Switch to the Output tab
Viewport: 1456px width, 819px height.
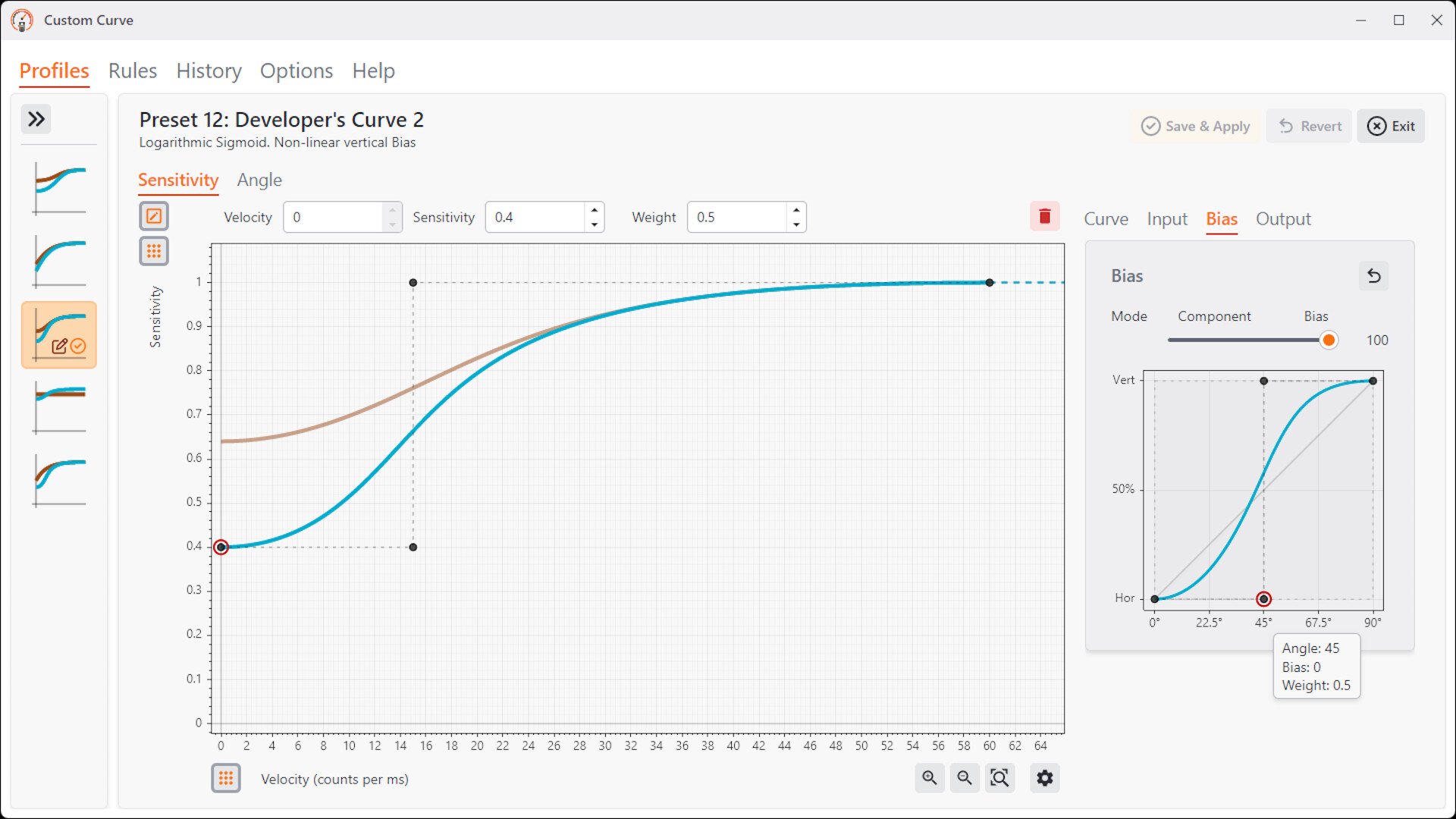pos(1283,219)
